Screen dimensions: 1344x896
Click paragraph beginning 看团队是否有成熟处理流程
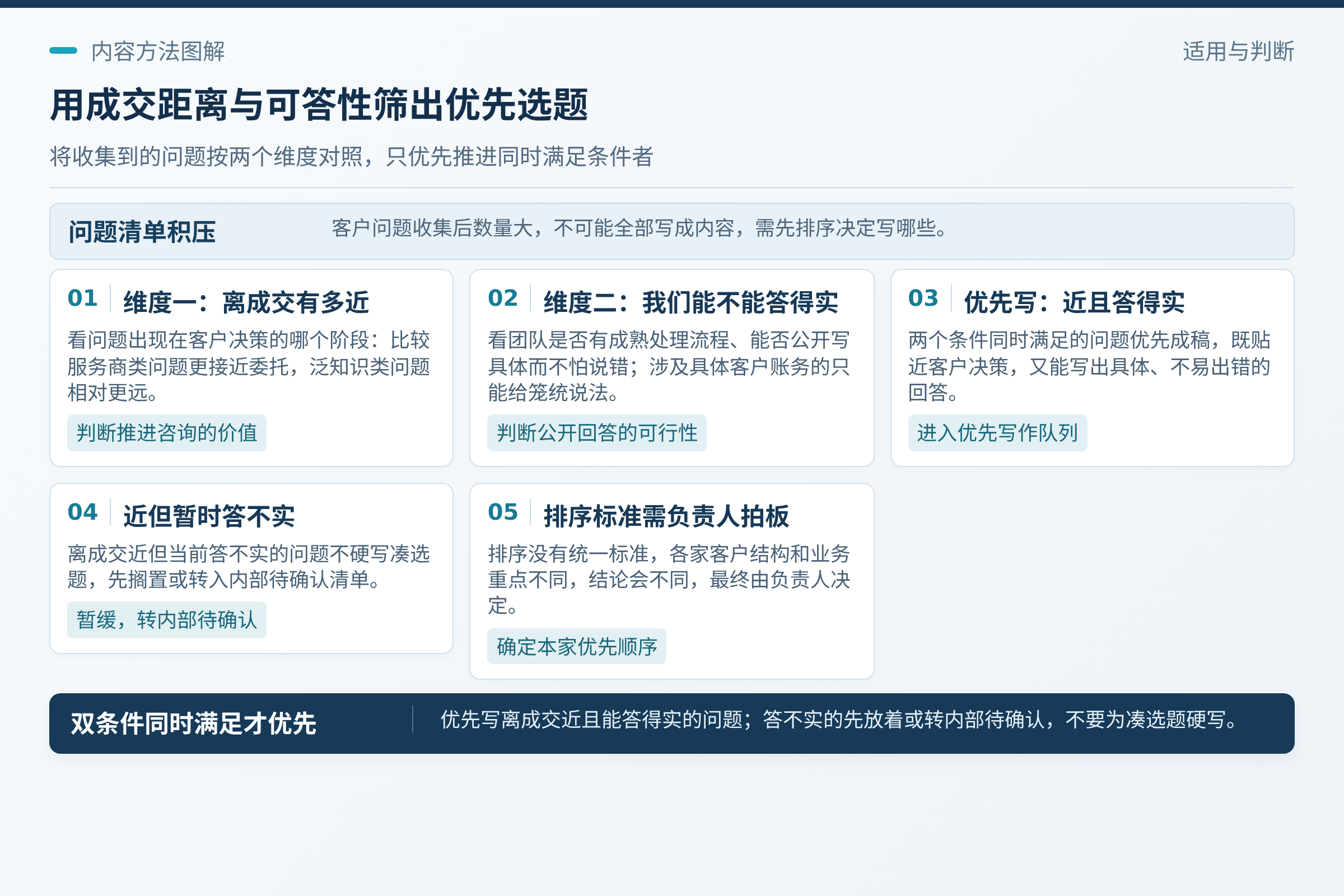669,366
